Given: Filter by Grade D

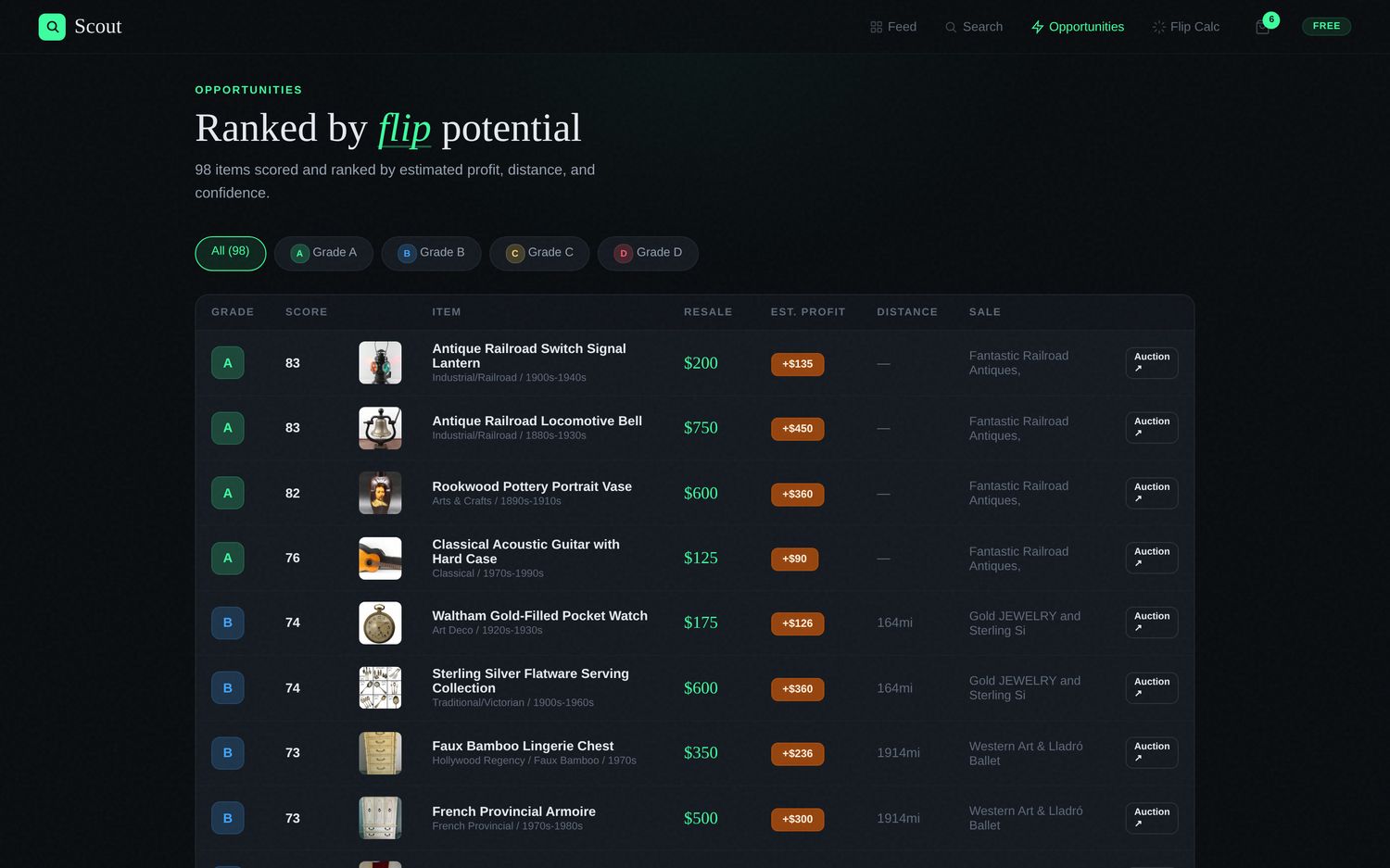Looking at the screenshot, I should (x=648, y=253).
